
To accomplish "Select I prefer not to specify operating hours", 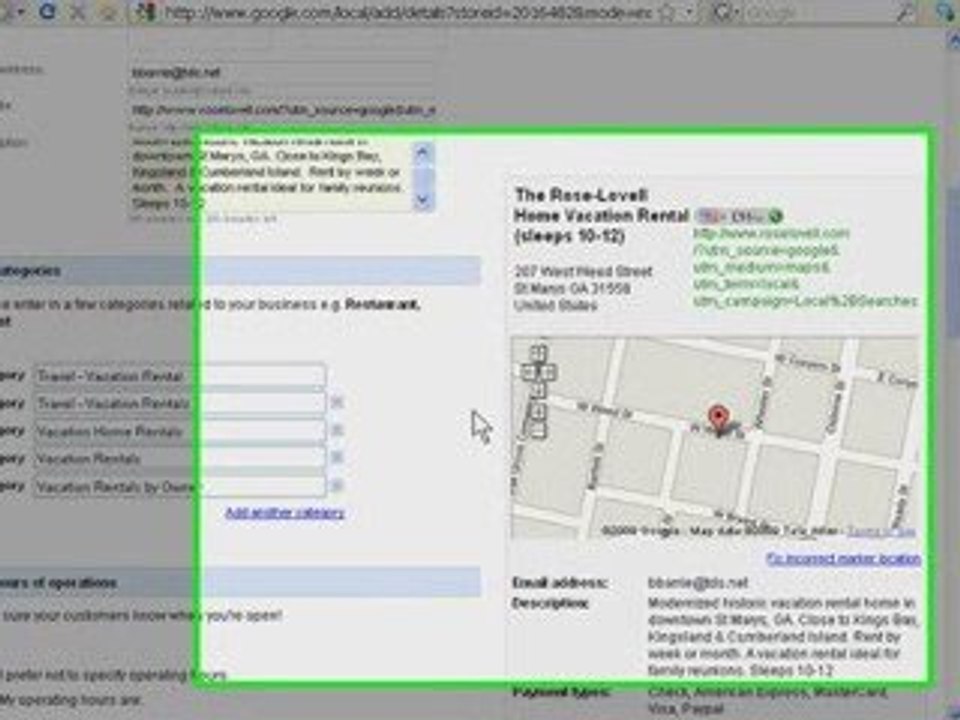I will pyautogui.click(x=113, y=675).
